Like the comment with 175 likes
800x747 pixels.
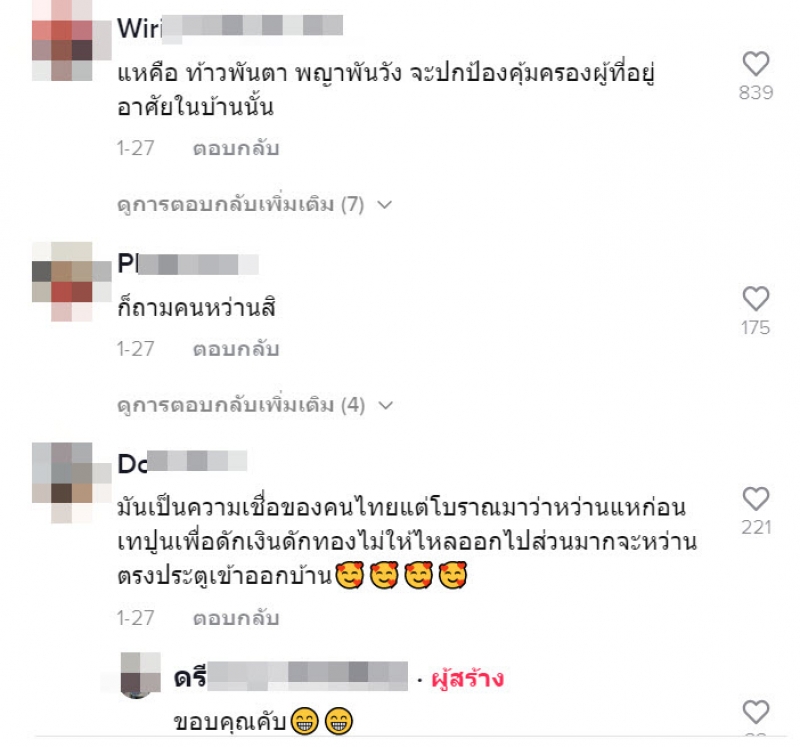(756, 299)
